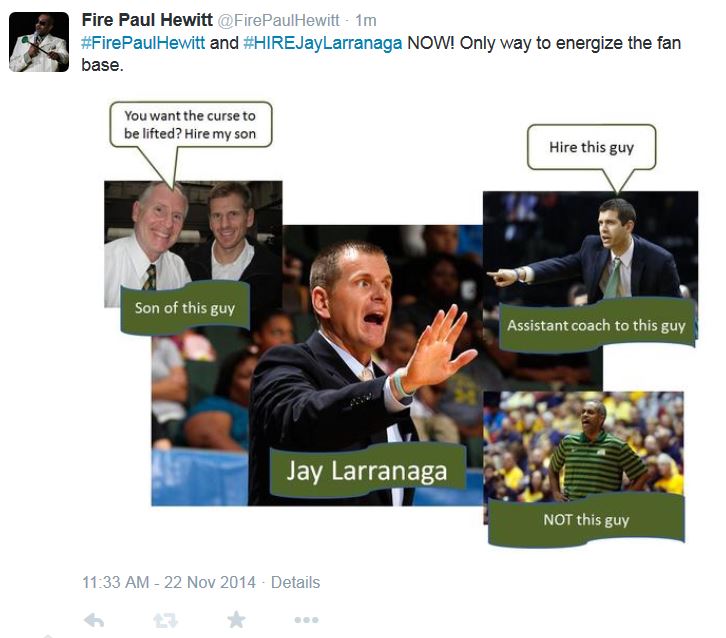Retweet this post using retweet icon
Screen dimensions: 726x638
(x=165, y=620)
